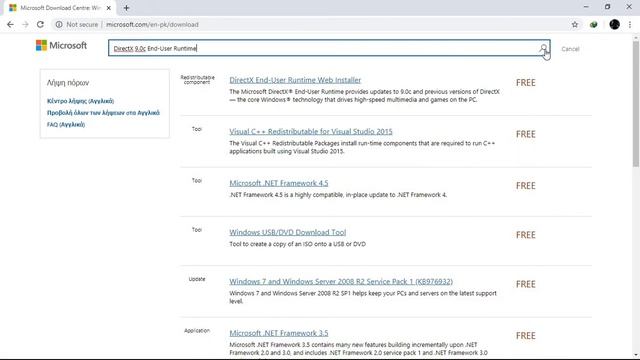Click the Λήψη πόρων sidebar heading
The image size is (640, 360).
[x=68, y=83]
